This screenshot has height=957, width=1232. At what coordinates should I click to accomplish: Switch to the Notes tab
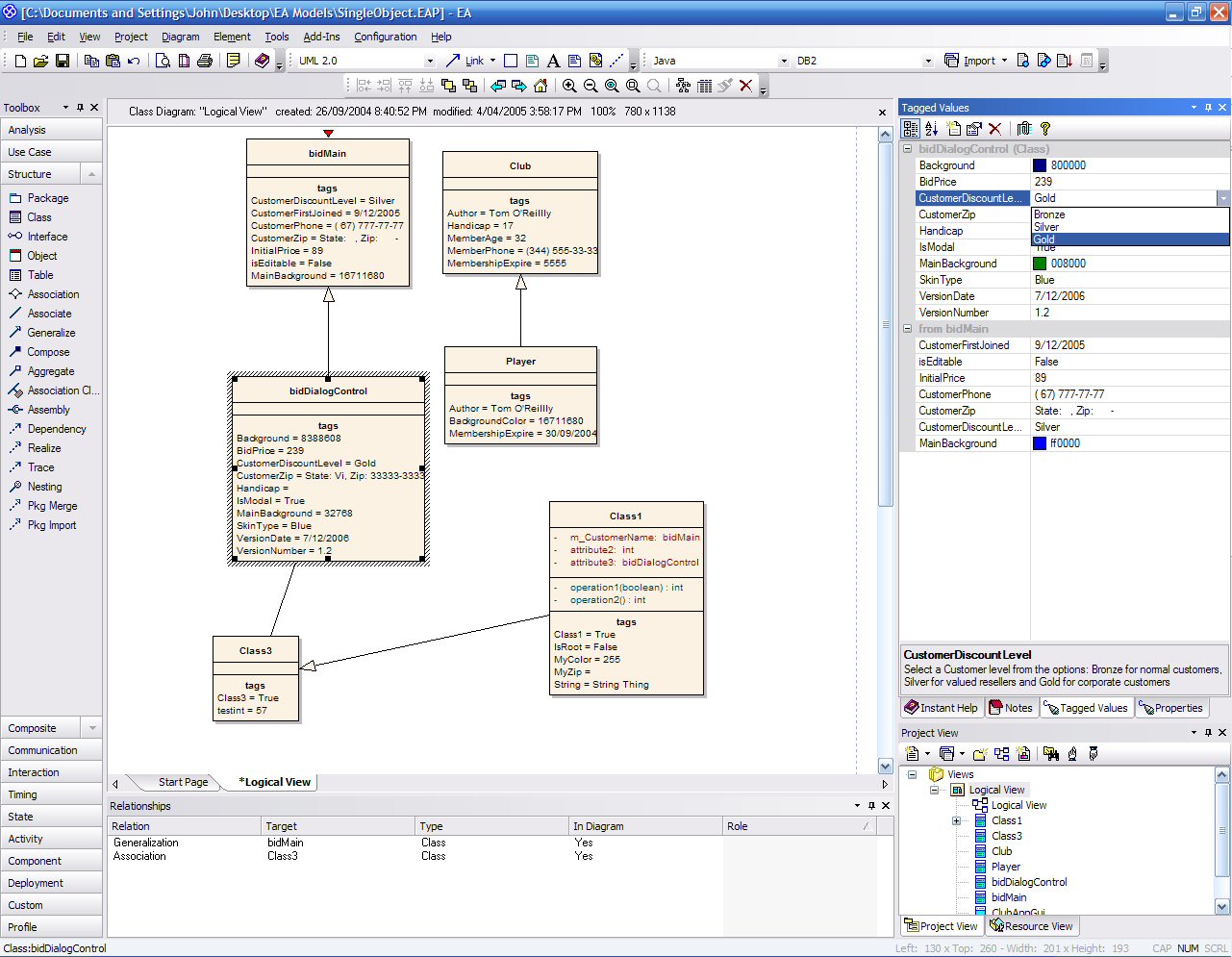[1011, 708]
